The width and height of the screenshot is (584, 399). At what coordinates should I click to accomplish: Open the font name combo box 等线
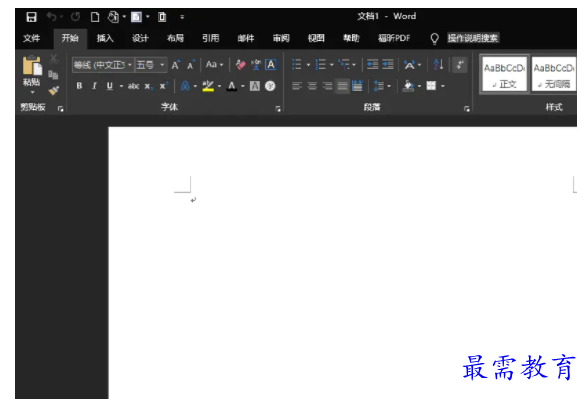(x=102, y=65)
